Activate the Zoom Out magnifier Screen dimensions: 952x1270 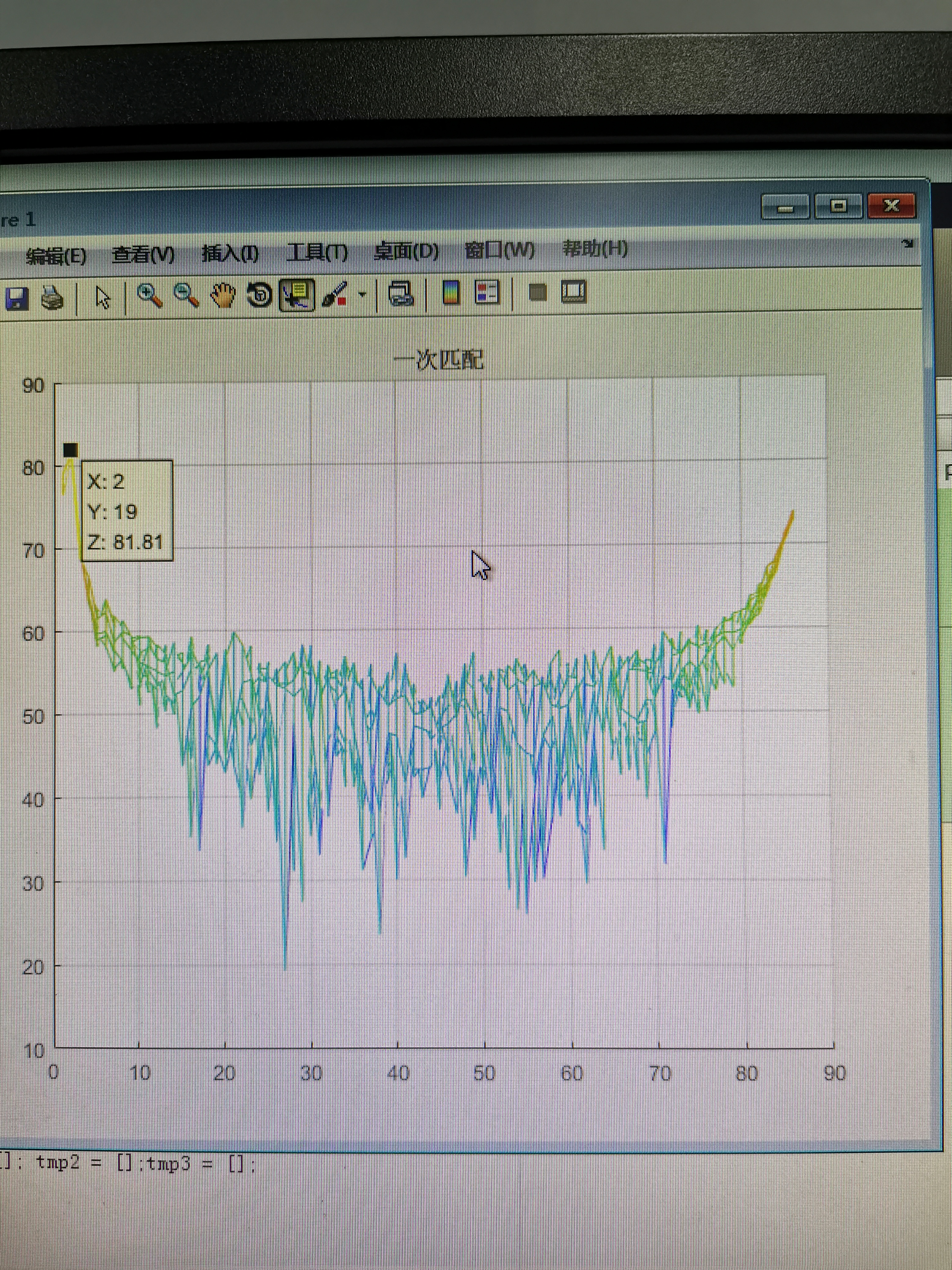[186, 296]
